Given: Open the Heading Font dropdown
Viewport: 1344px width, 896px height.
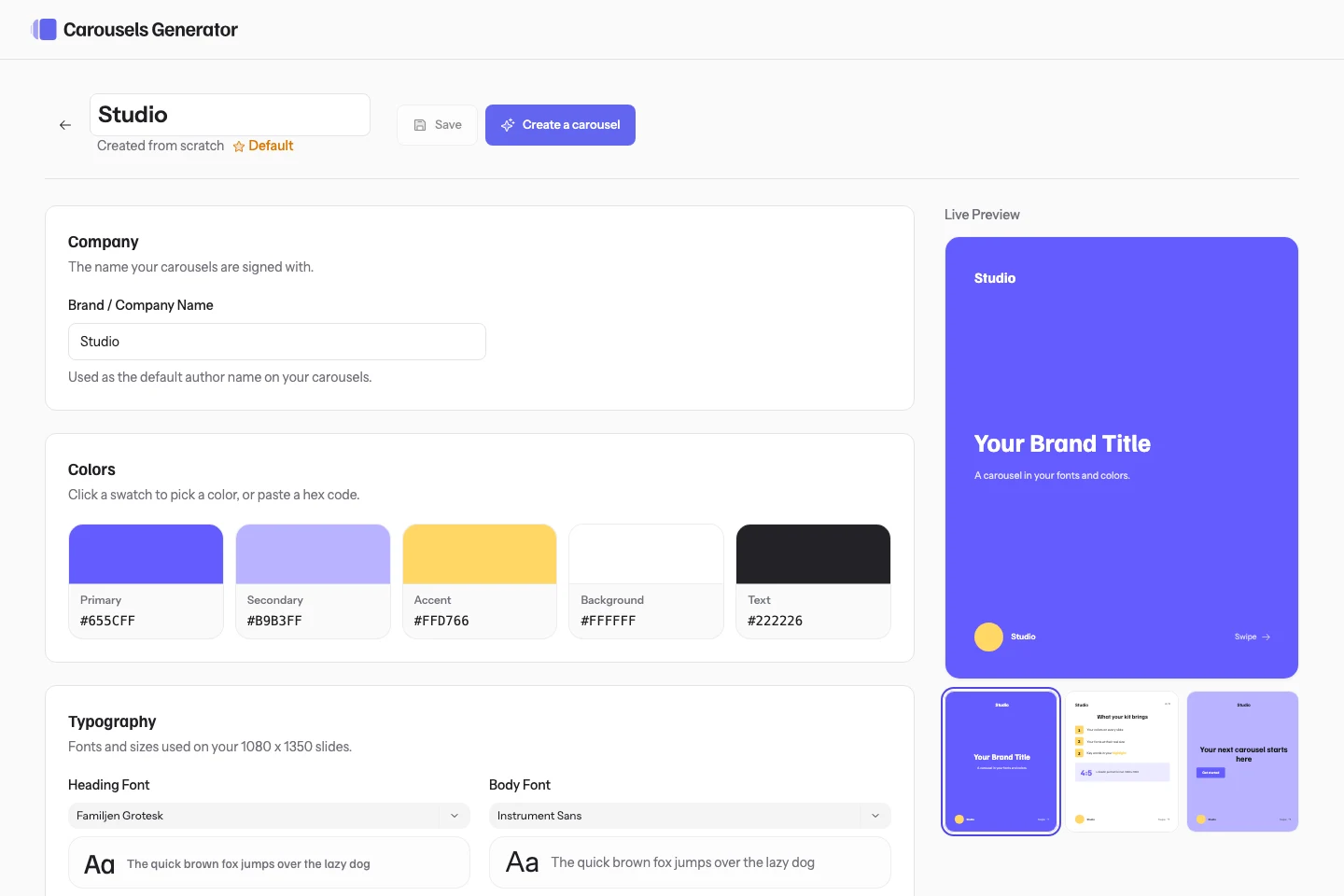Looking at the screenshot, I should pos(269,816).
